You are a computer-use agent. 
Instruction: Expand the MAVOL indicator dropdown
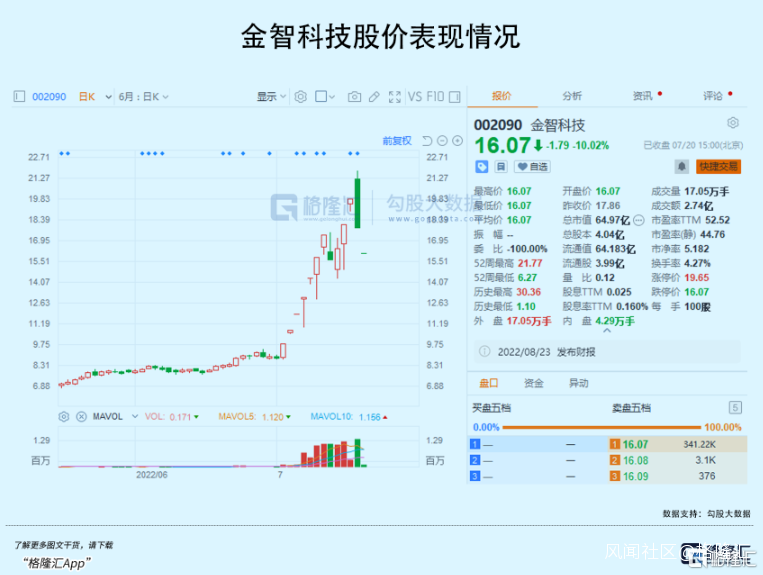[135, 417]
